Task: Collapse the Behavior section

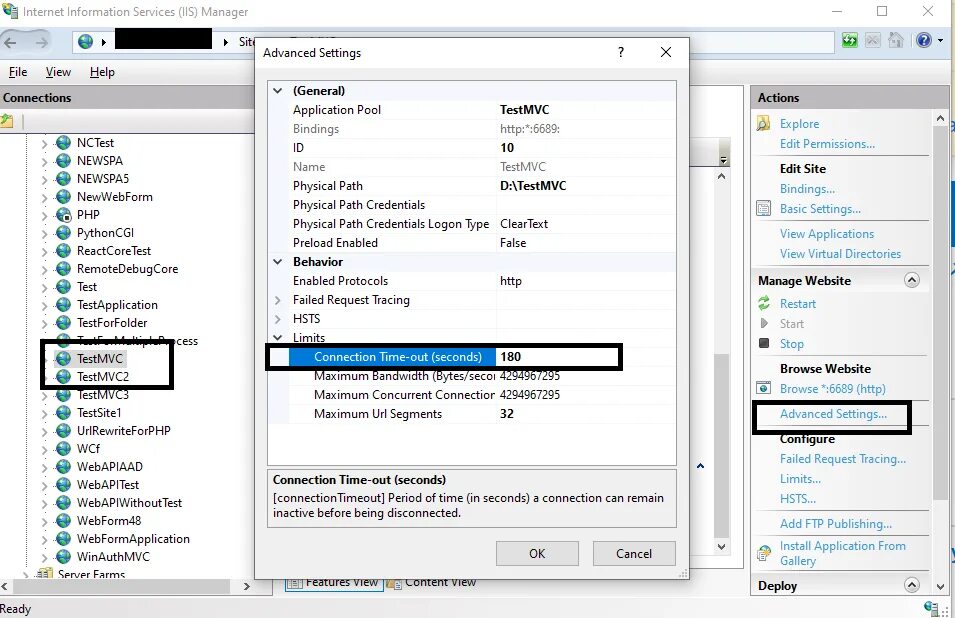Action: pyautogui.click(x=278, y=262)
